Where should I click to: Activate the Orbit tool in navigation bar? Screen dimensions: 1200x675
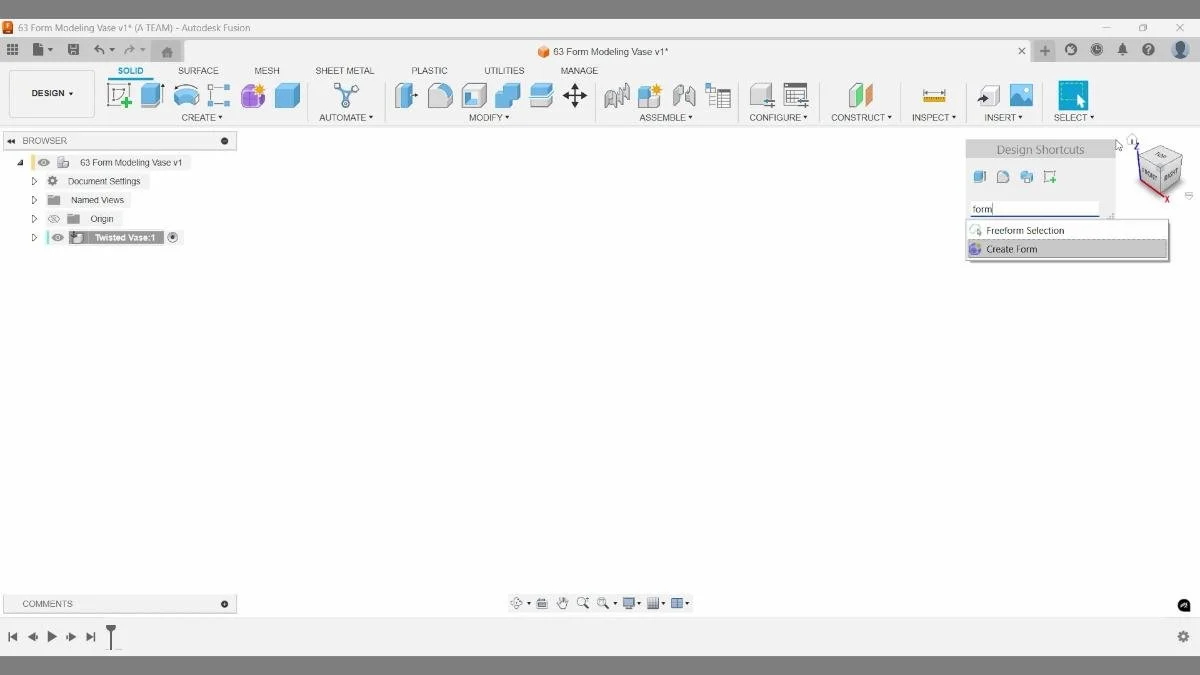coord(517,602)
